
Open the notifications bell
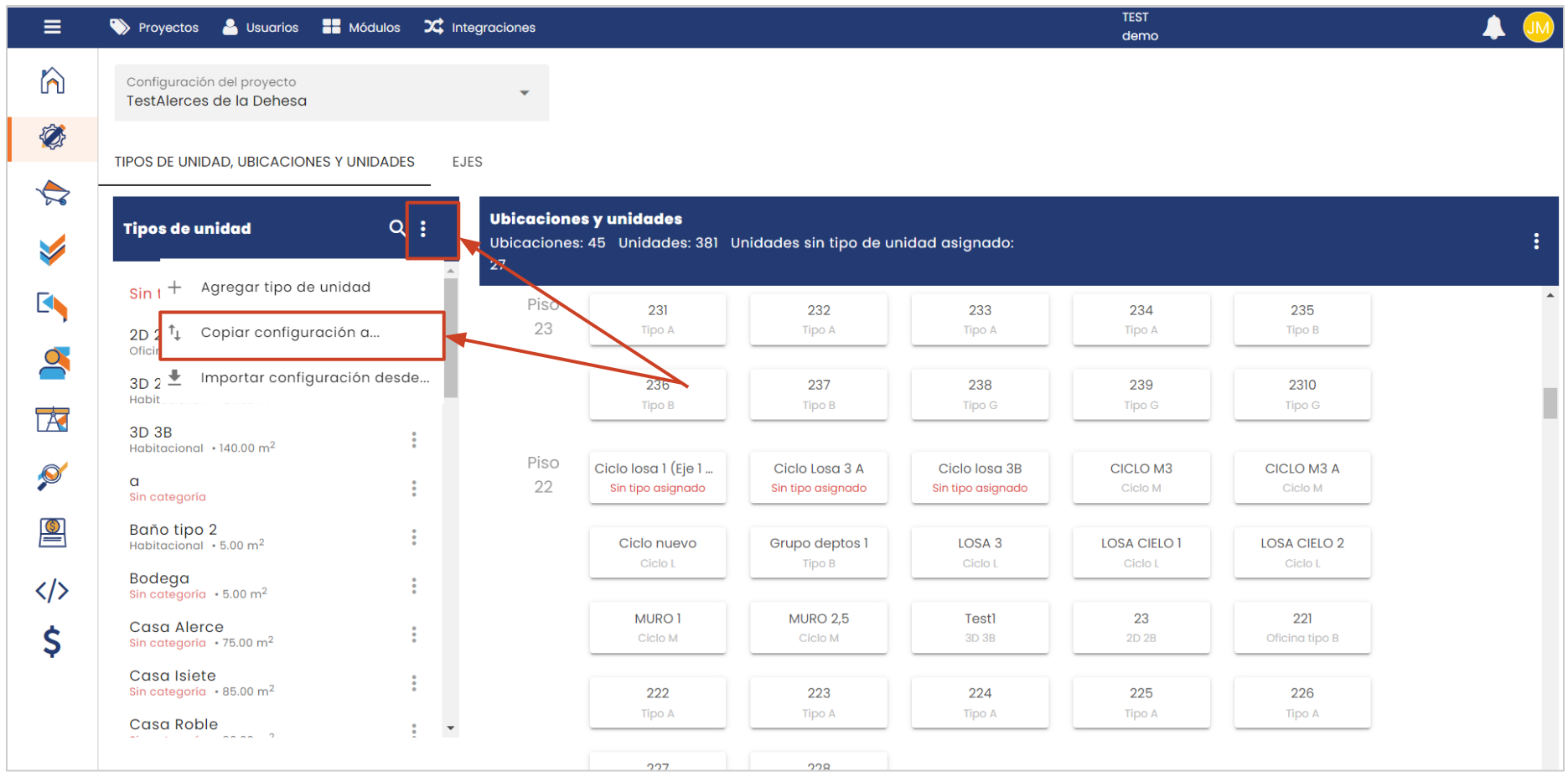coord(1493,28)
